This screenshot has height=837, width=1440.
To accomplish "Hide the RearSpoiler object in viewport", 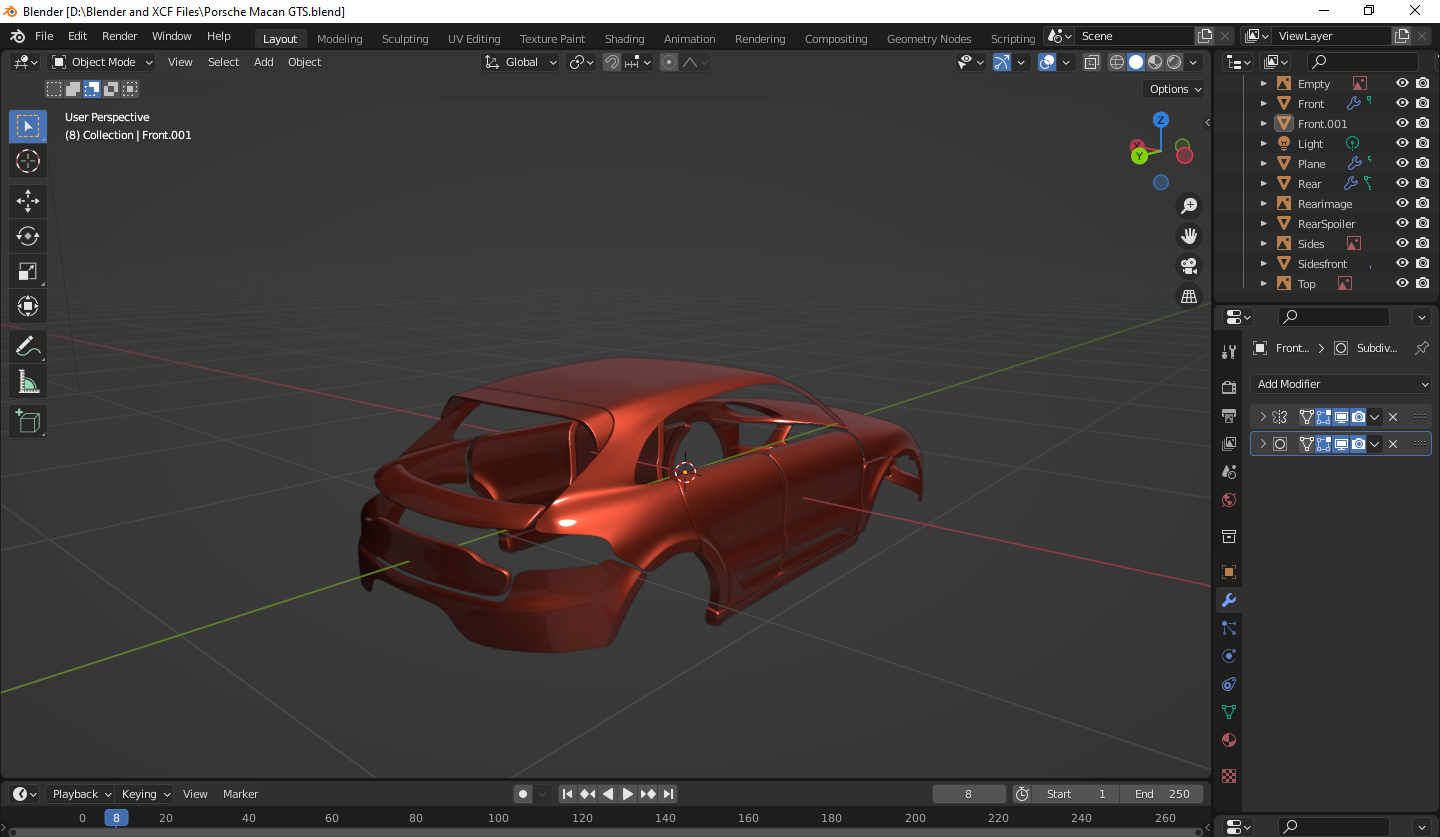I will click(1402, 224).
